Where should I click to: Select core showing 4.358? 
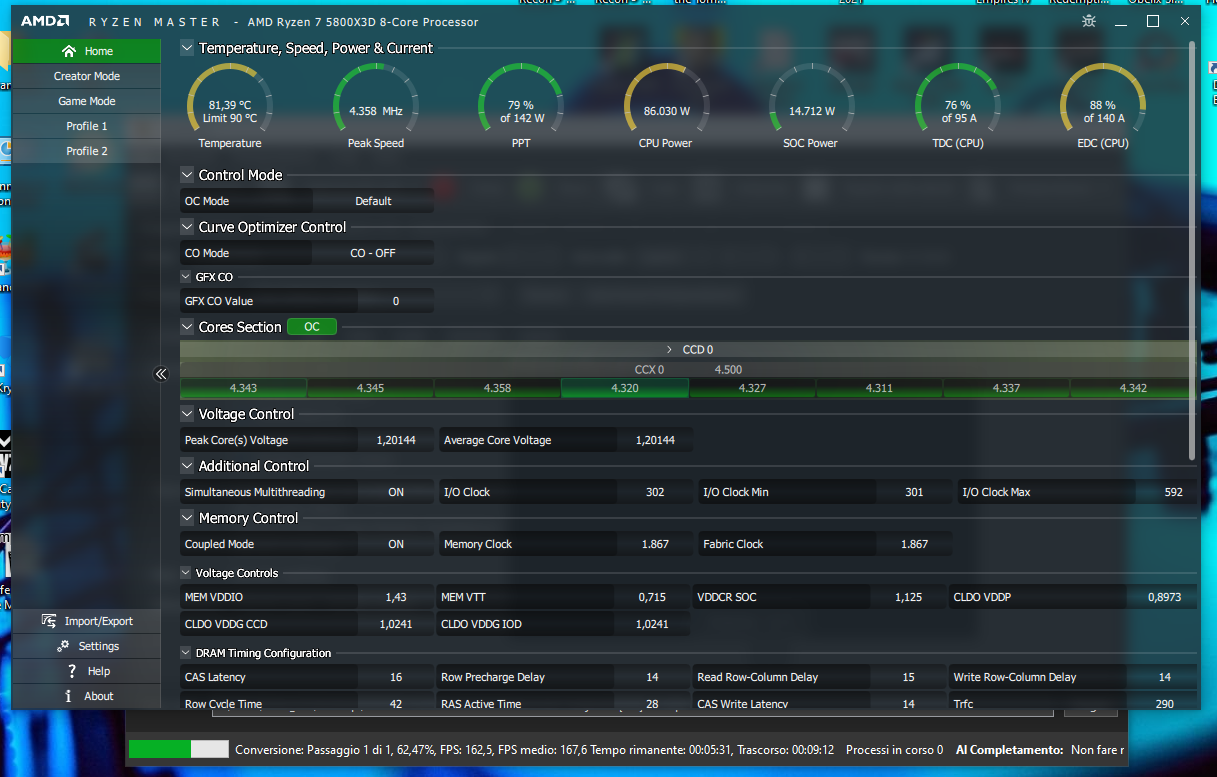click(497, 388)
